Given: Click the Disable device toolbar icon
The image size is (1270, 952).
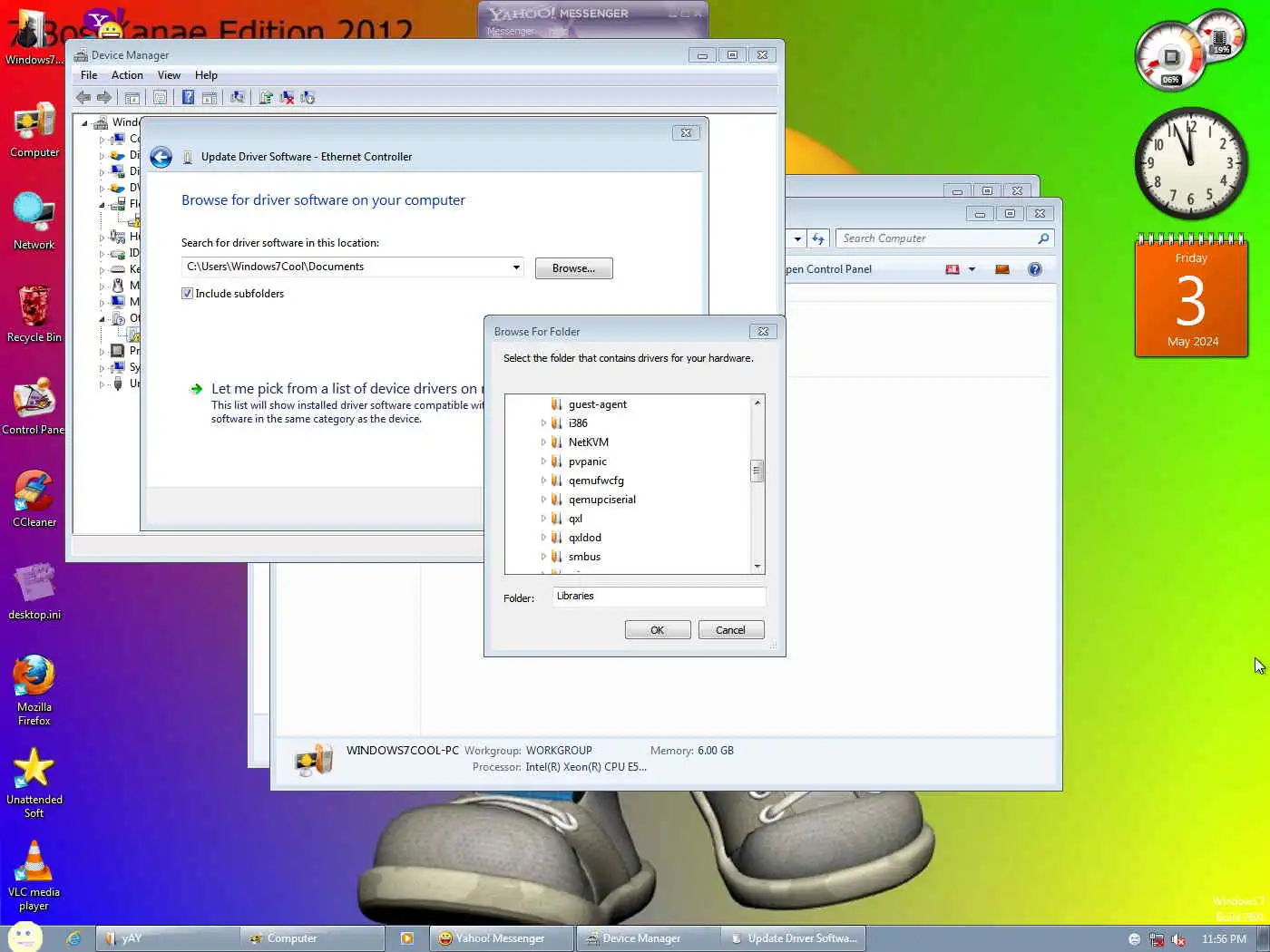Looking at the screenshot, I should tap(308, 98).
